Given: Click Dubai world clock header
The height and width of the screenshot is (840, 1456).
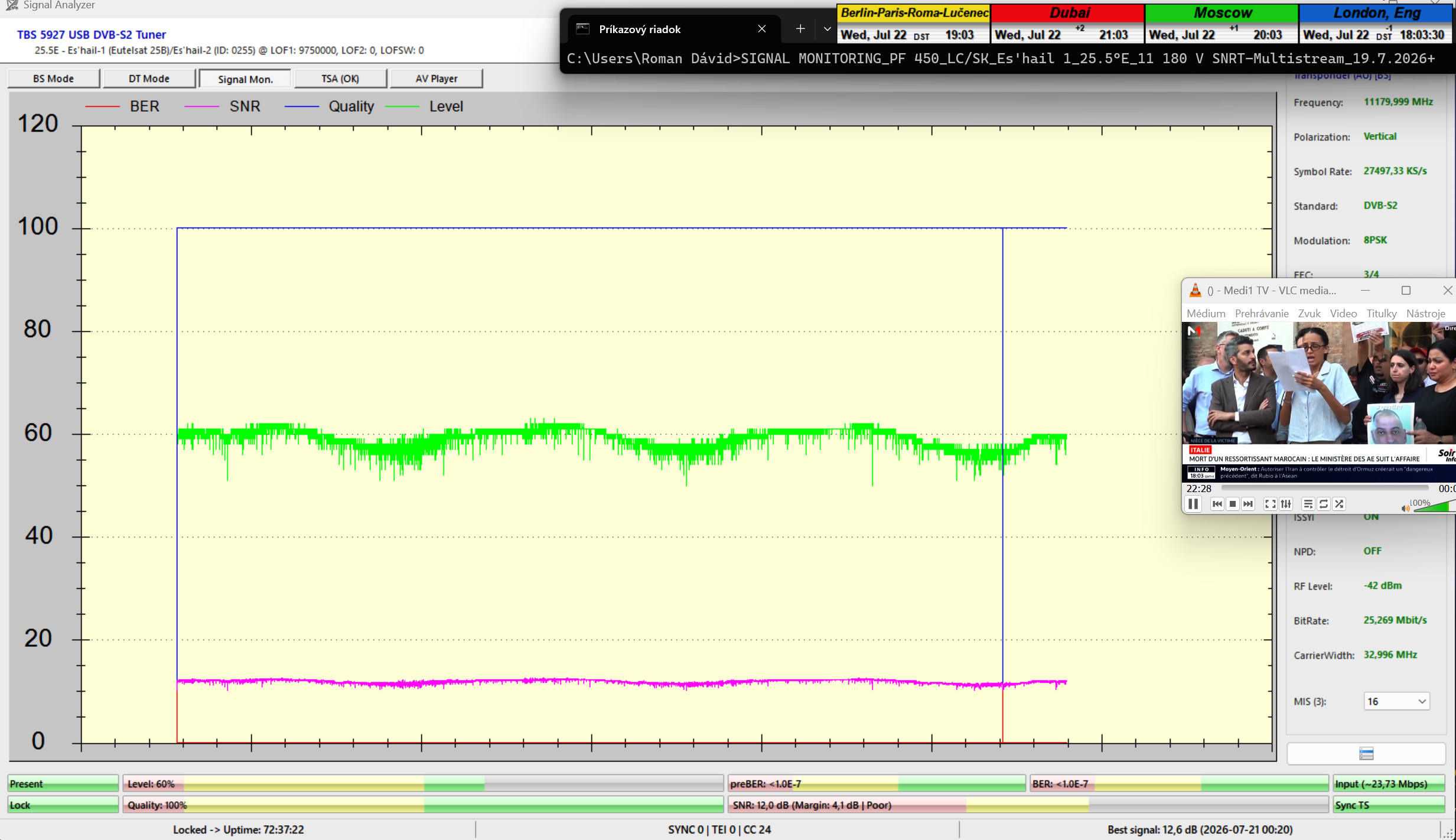Looking at the screenshot, I should click(x=1068, y=13).
